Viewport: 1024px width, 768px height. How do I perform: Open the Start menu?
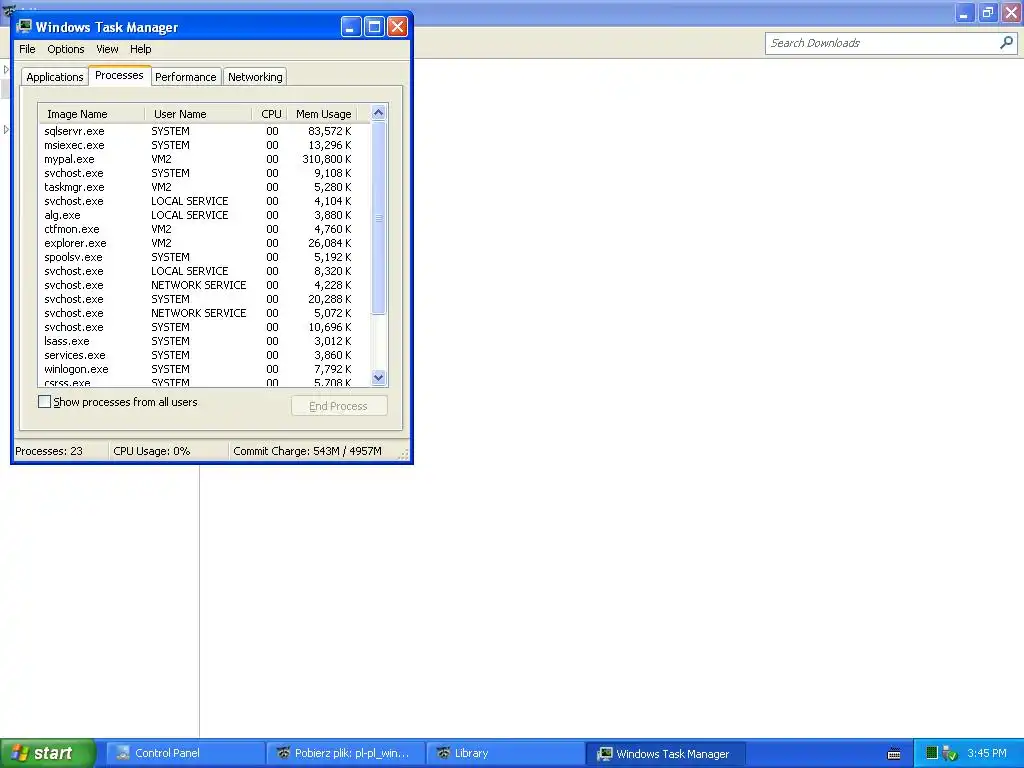point(48,753)
